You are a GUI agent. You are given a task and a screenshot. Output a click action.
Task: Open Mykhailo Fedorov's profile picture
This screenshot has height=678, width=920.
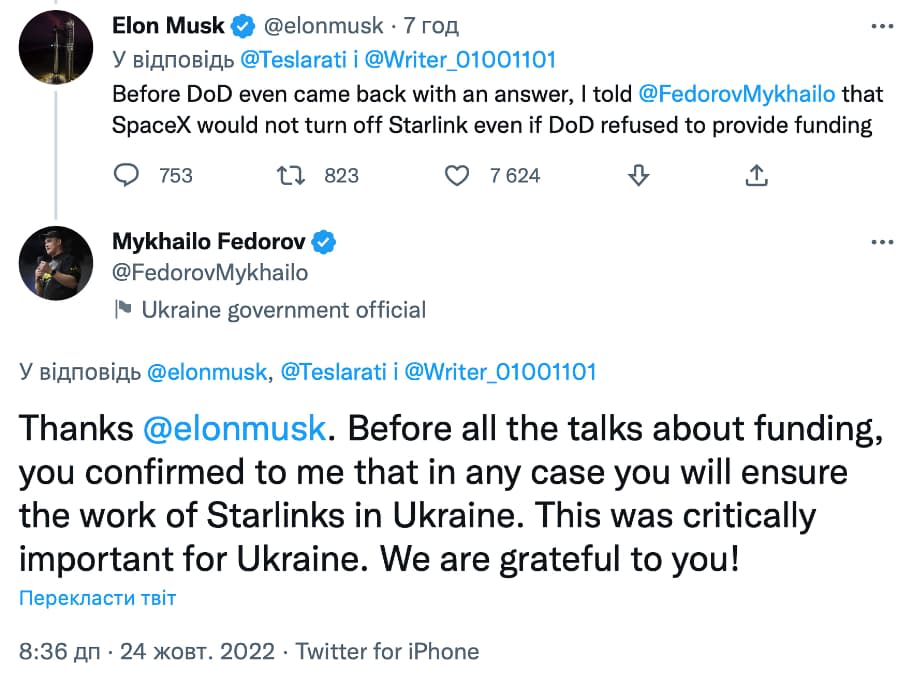(x=57, y=262)
